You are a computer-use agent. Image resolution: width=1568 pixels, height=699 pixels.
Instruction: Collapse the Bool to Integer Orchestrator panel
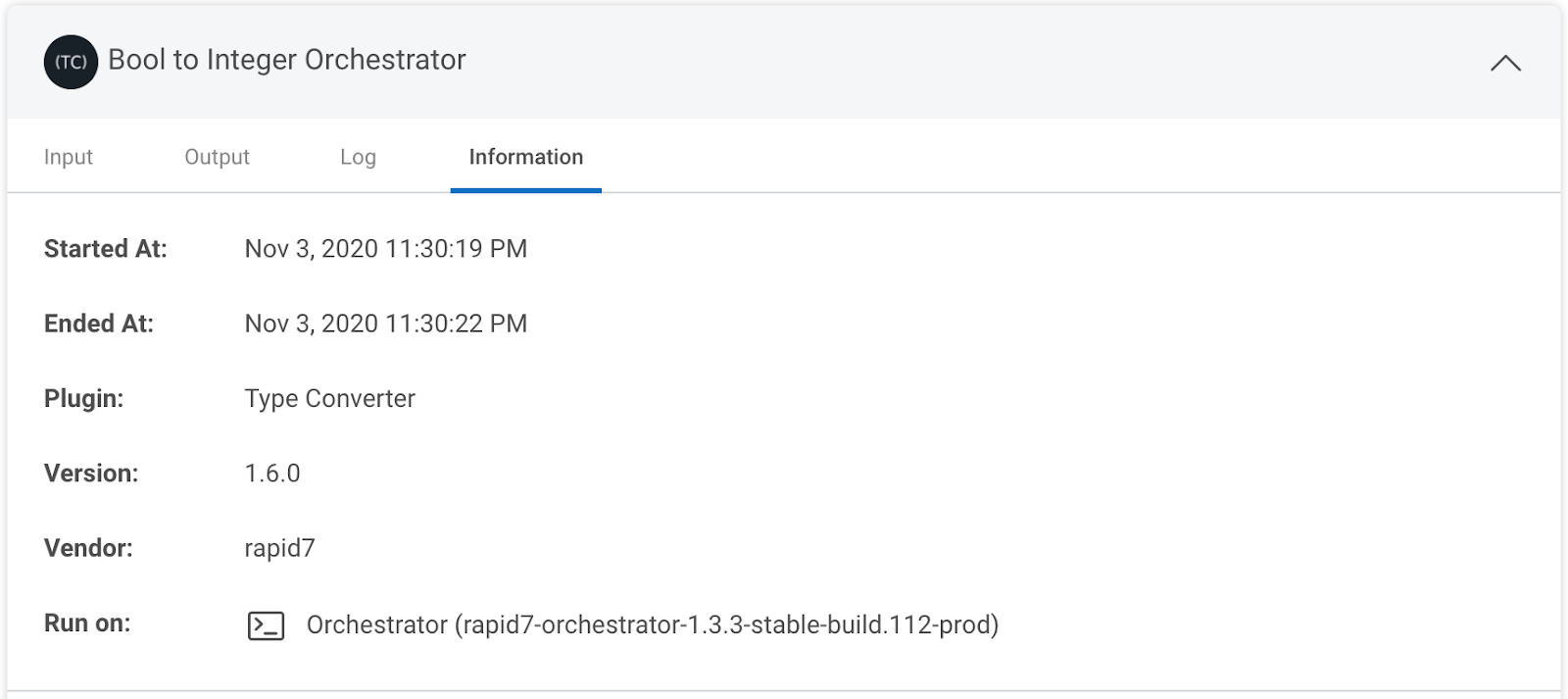1505,64
